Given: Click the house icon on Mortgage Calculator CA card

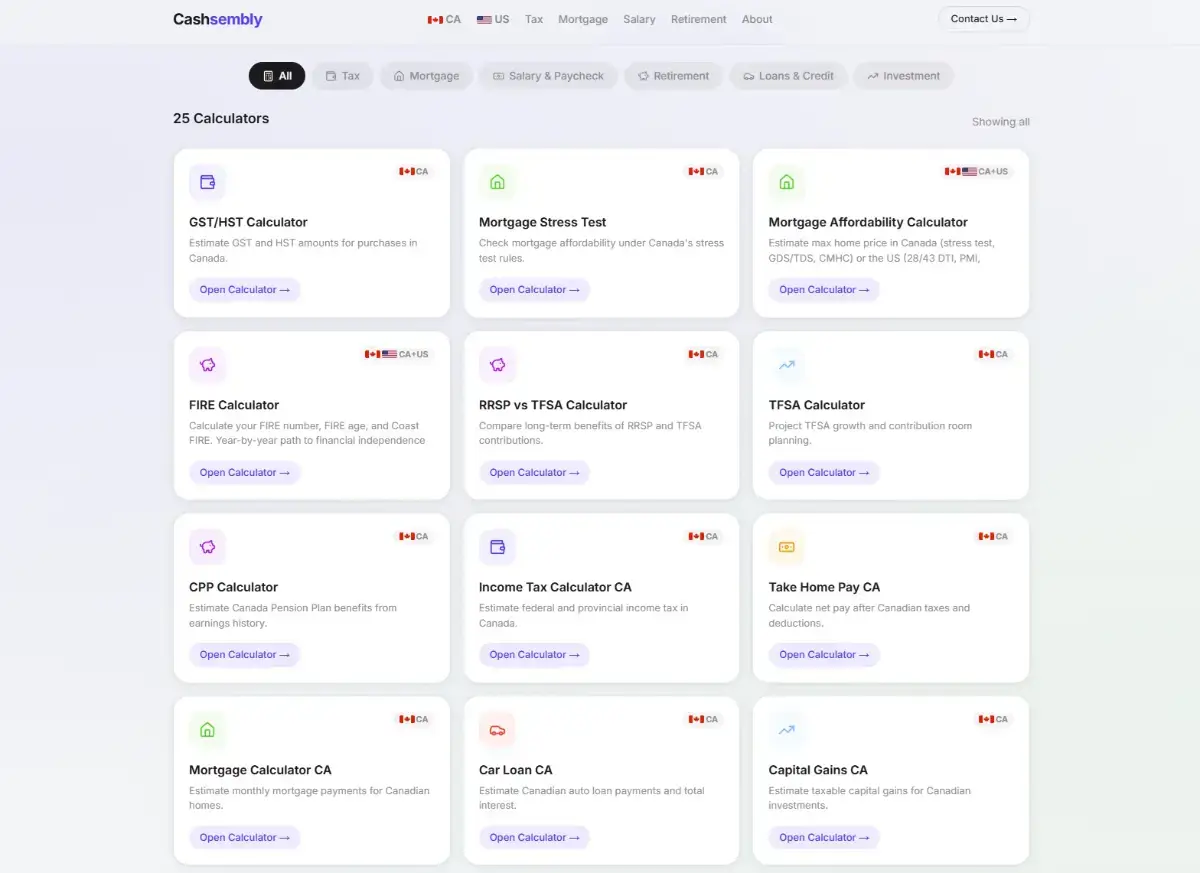Looking at the screenshot, I should [207, 730].
